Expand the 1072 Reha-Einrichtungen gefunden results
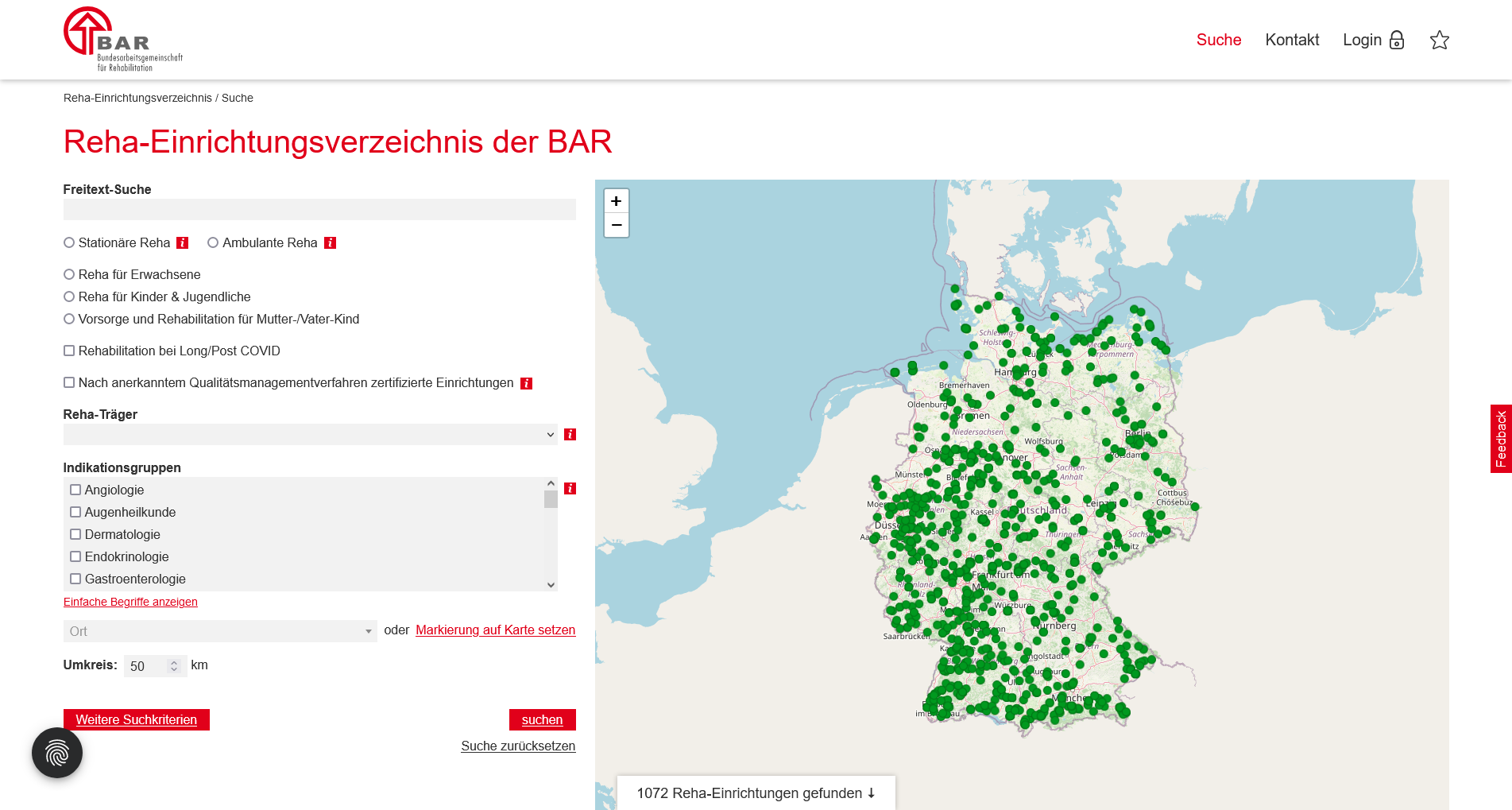Image resolution: width=1512 pixels, height=810 pixels. (756, 793)
